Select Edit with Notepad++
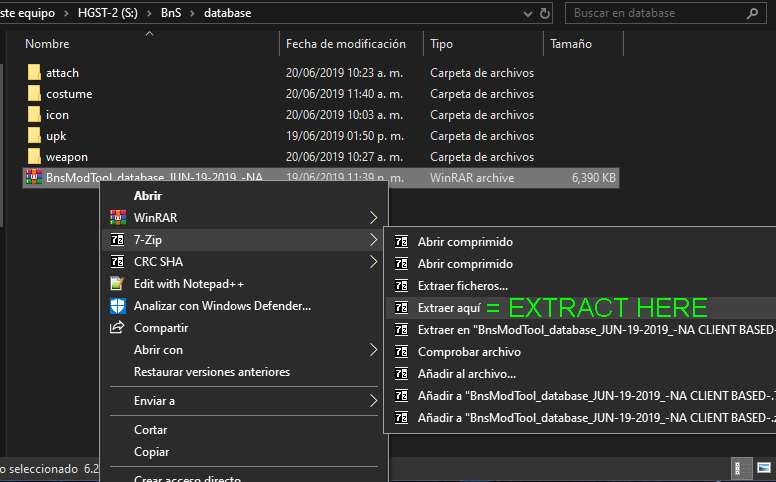The image size is (776, 482). pyautogui.click(x=189, y=284)
